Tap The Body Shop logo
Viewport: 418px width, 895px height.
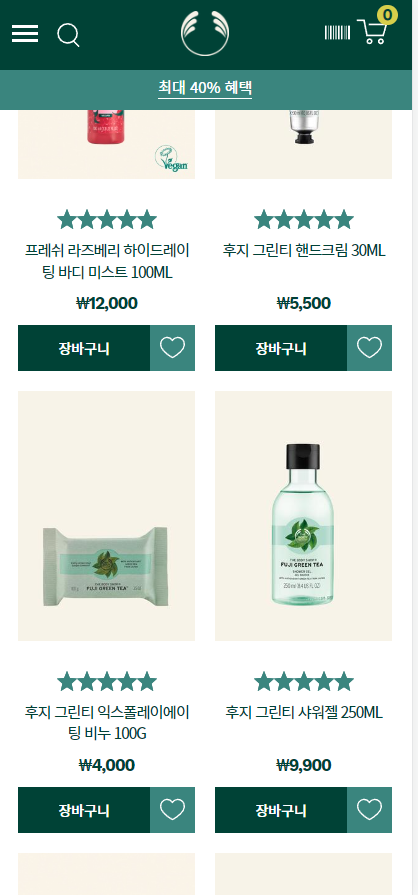click(x=205, y=34)
